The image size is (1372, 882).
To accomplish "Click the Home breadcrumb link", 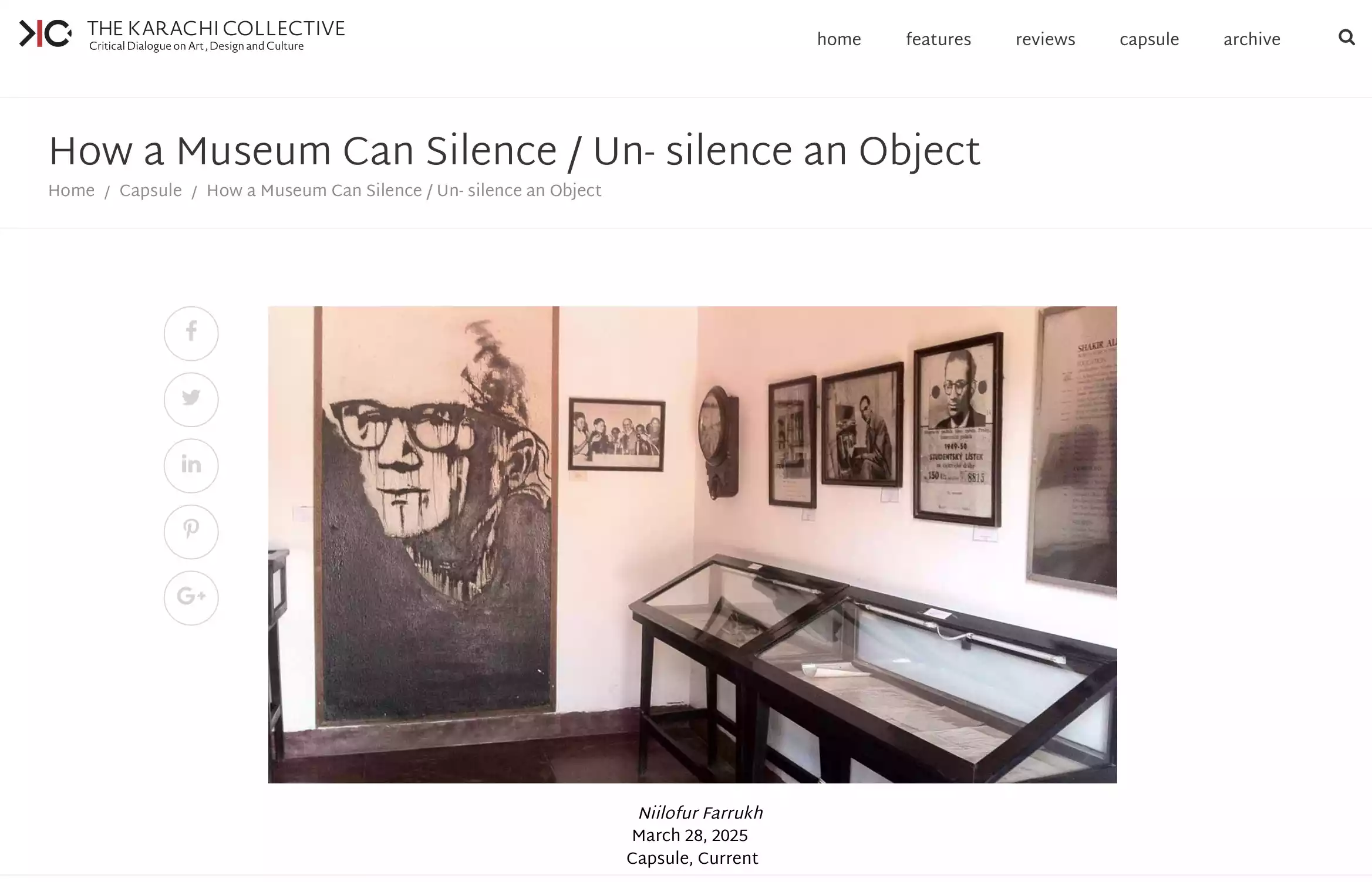I will pyautogui.click(x=71, y=191).
